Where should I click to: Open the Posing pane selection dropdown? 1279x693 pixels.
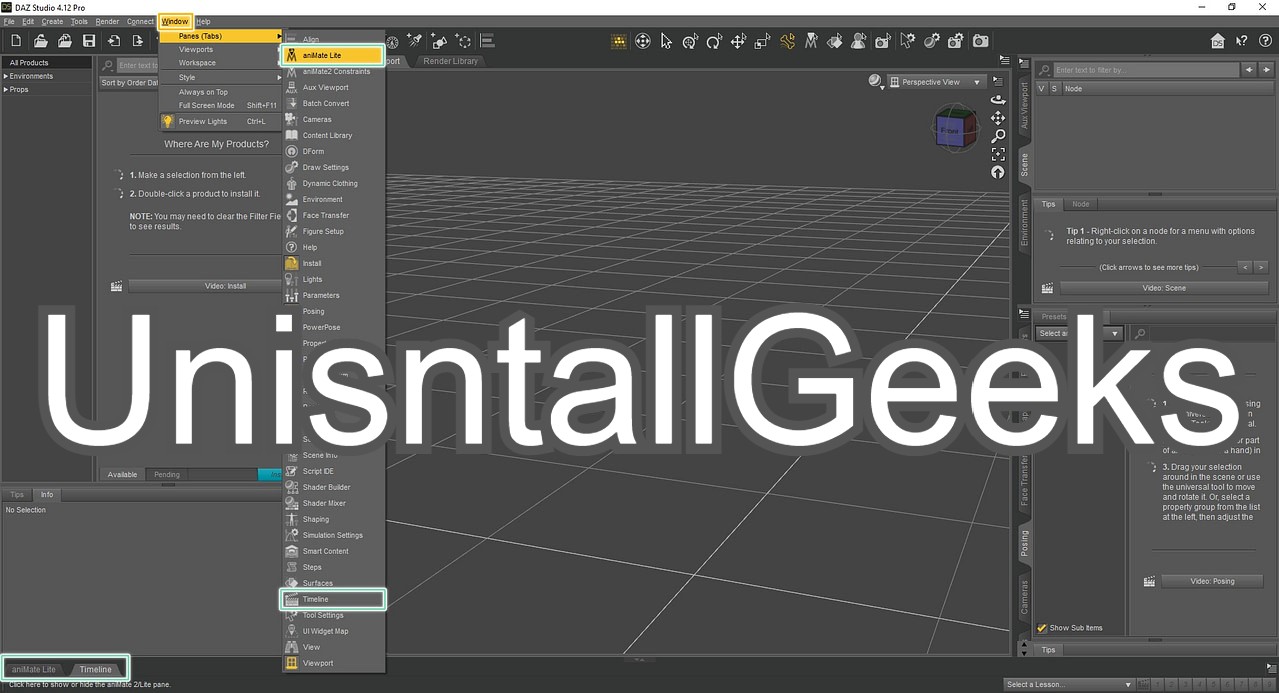point(1079,333)
